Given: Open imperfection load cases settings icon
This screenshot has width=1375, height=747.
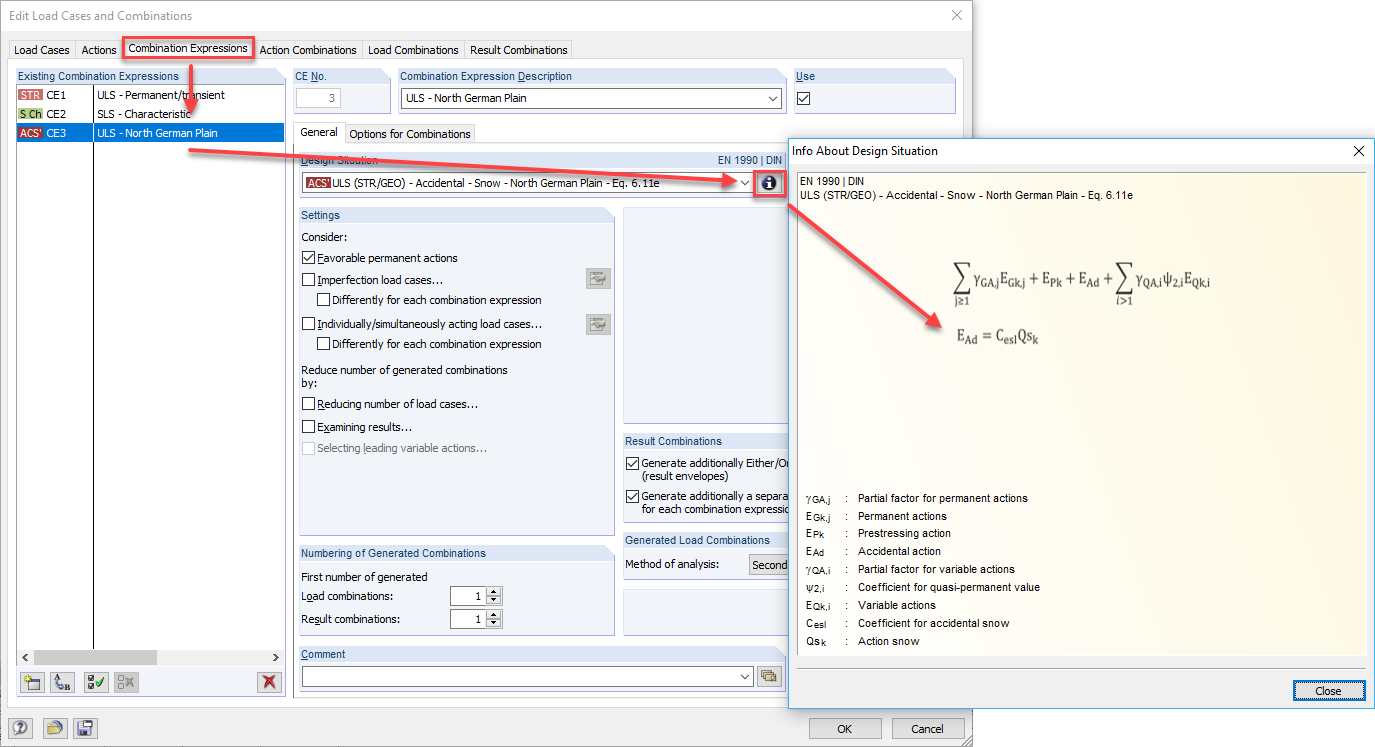Looking at the screenshot, I should [598, 280].
